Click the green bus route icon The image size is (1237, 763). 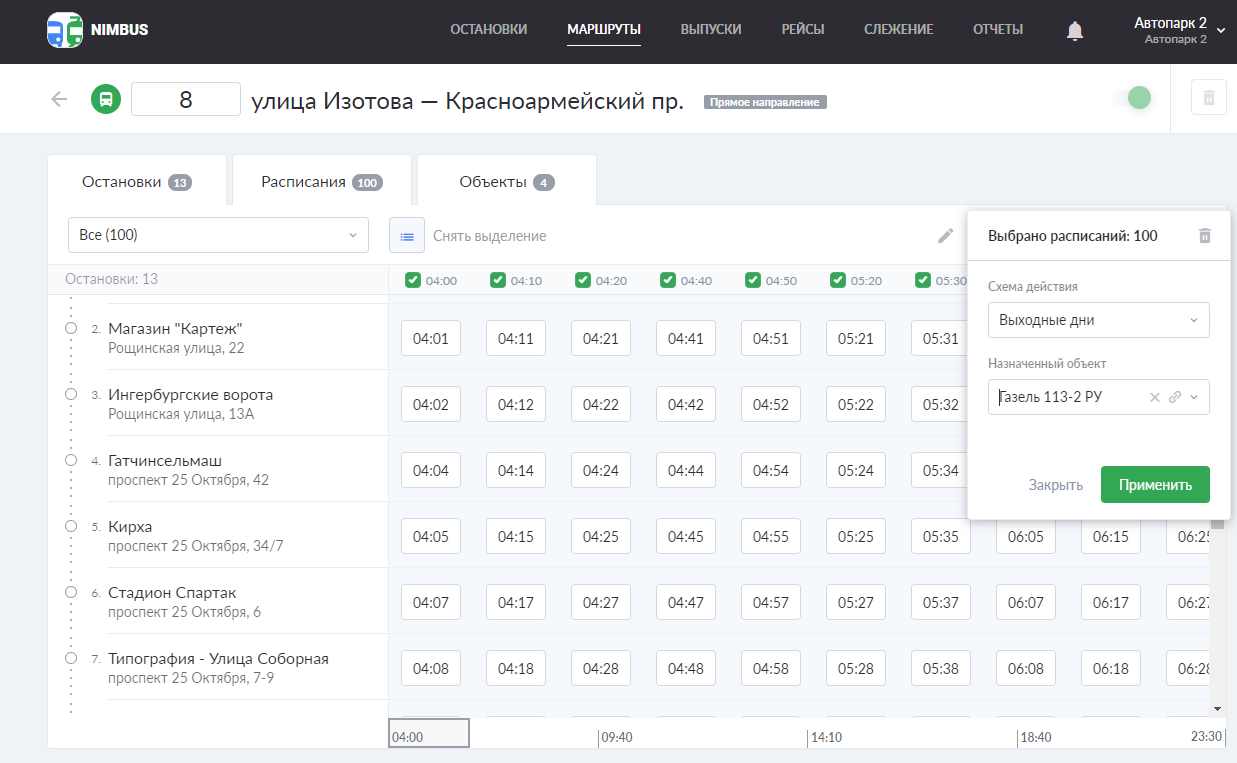tap(106, 98)
